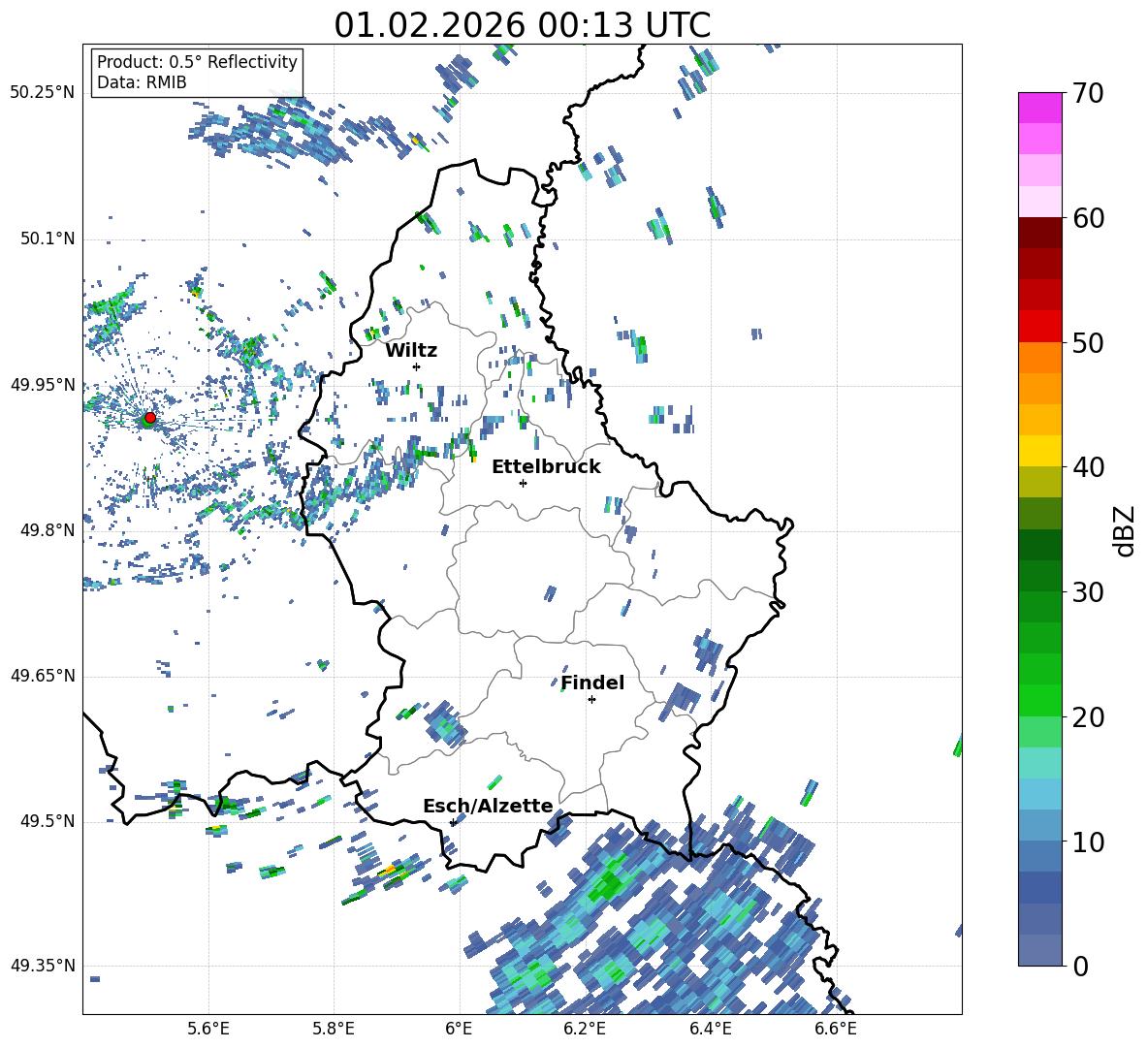Pick the bright red colorbar segment above 50
Image resolution: width=1148 pixels, height=1048 pixels.
click(x=1040, y=326)
